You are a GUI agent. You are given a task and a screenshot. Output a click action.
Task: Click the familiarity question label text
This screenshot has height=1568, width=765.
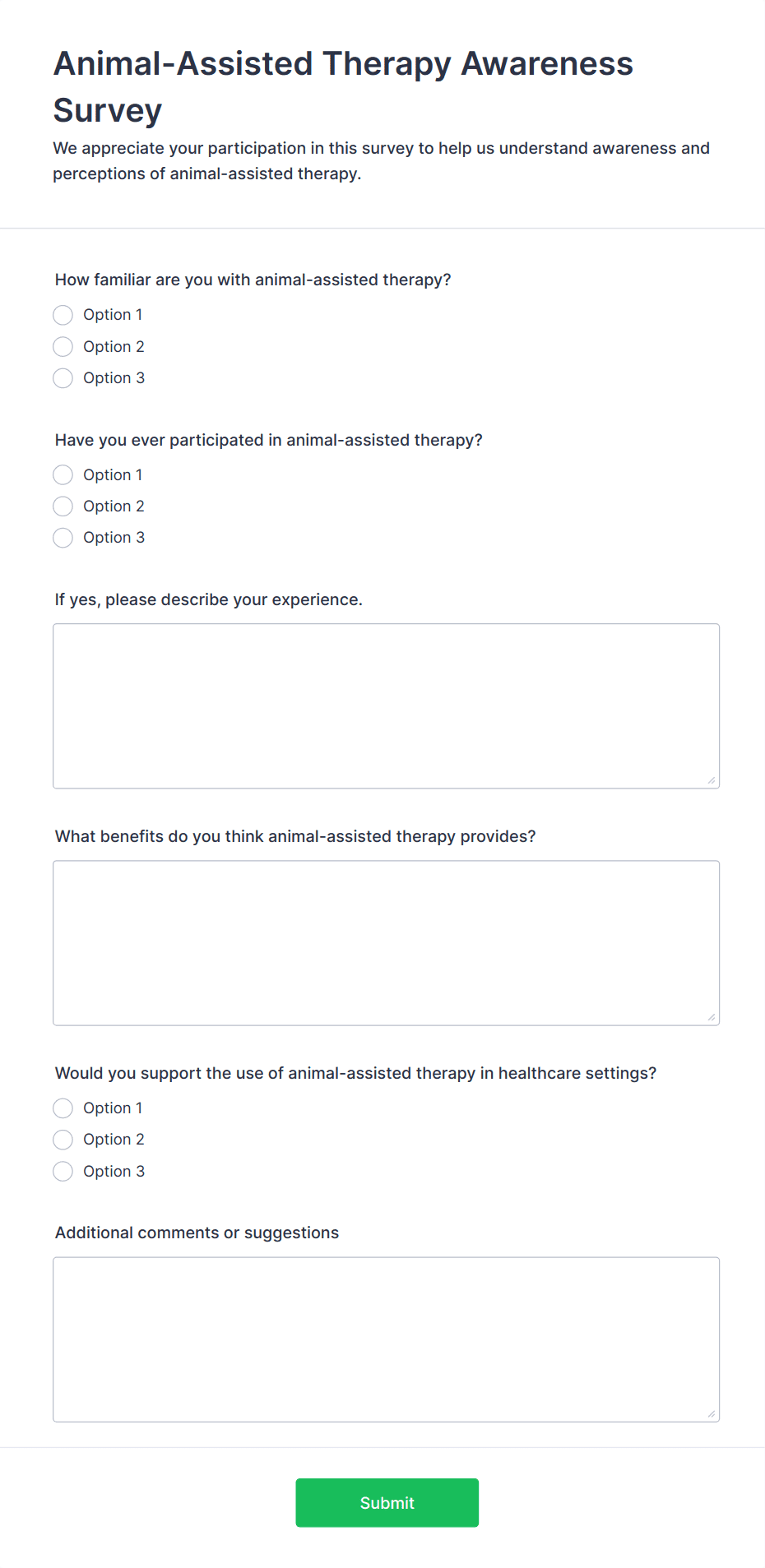pyautogui.click(x=253, y=280)
